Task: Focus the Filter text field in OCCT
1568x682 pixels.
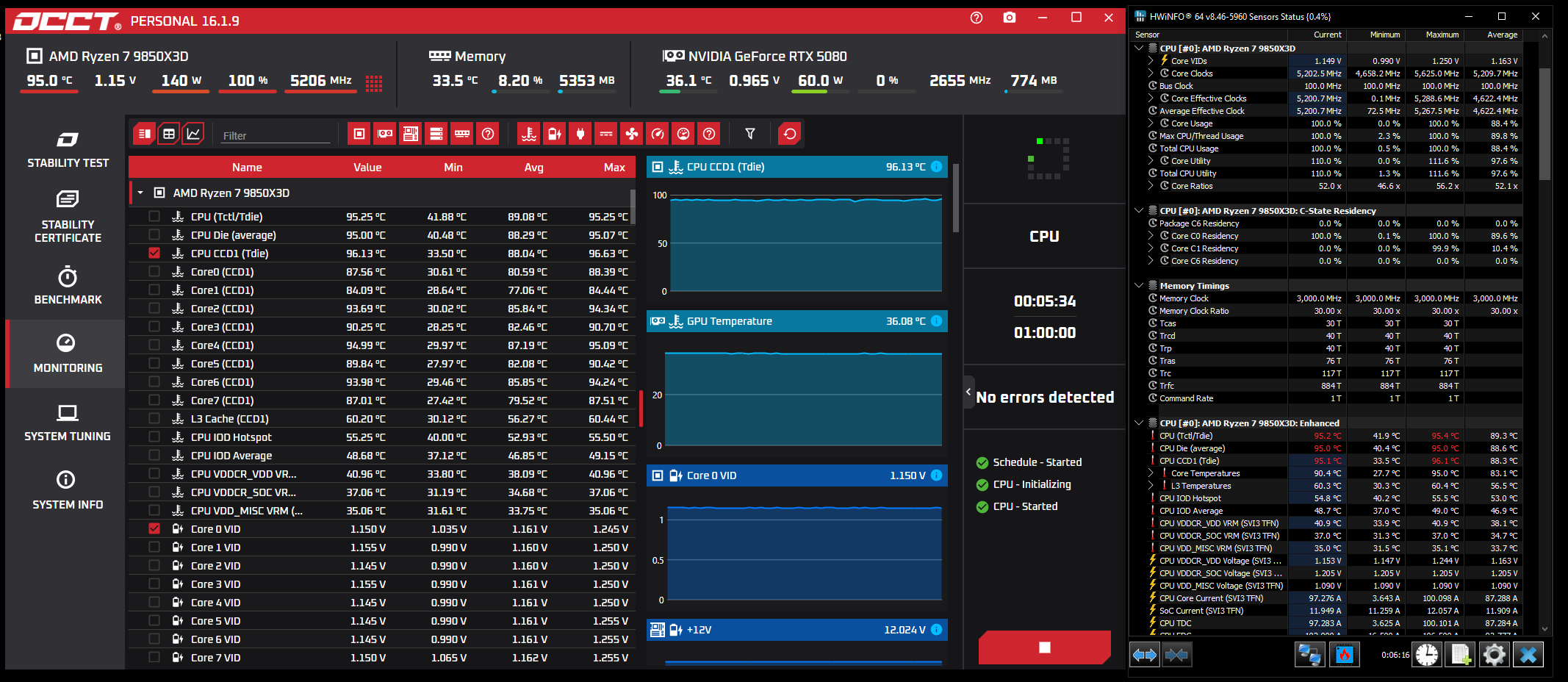Action: pyautogui.click(x=276, y=135)
